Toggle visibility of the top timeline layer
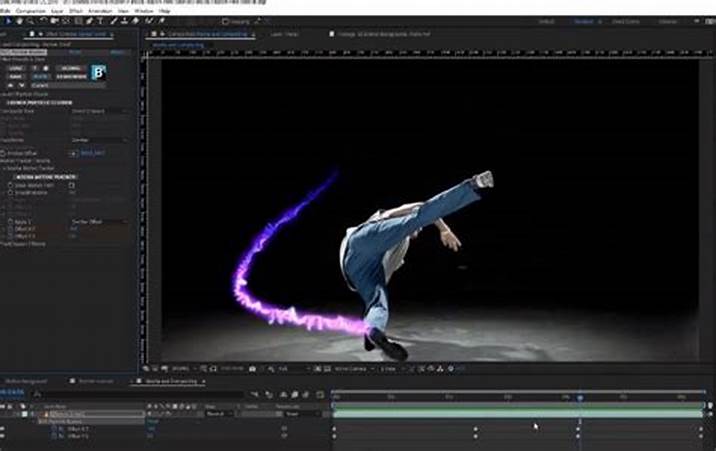Image resolution: width=716 pixels, height=451 pixels. coord(4,413)
